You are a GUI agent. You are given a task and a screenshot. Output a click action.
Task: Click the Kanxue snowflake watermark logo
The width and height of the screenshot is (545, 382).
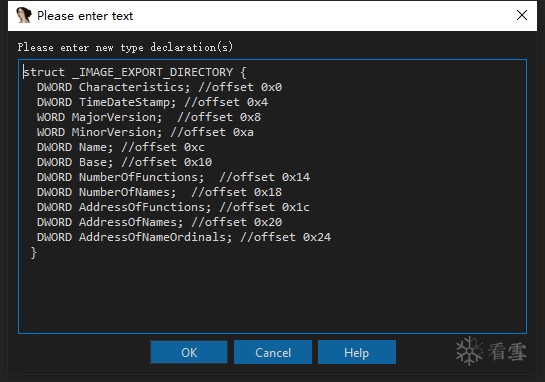click(x=469, y=351)
